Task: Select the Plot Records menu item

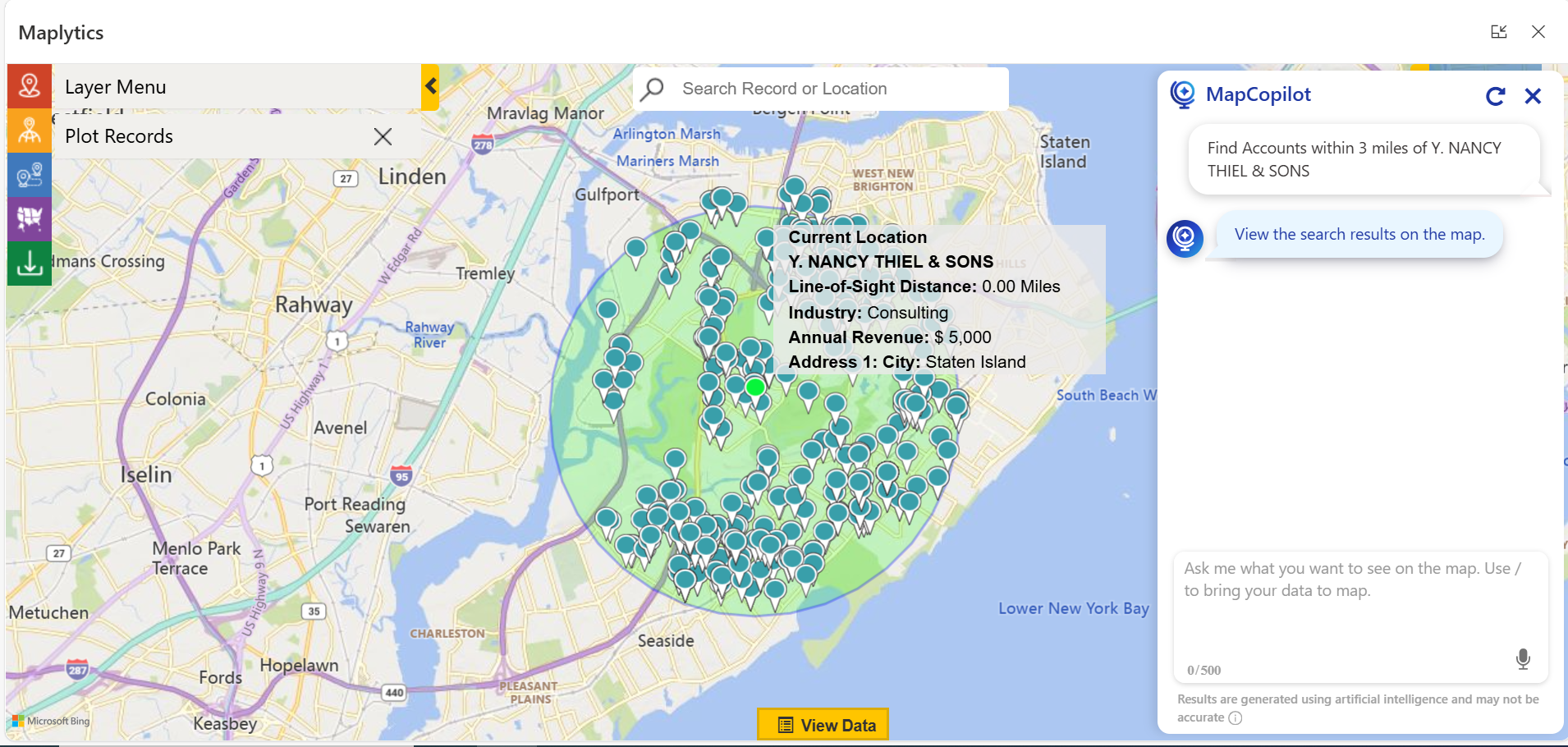Action: coord(119,136)
